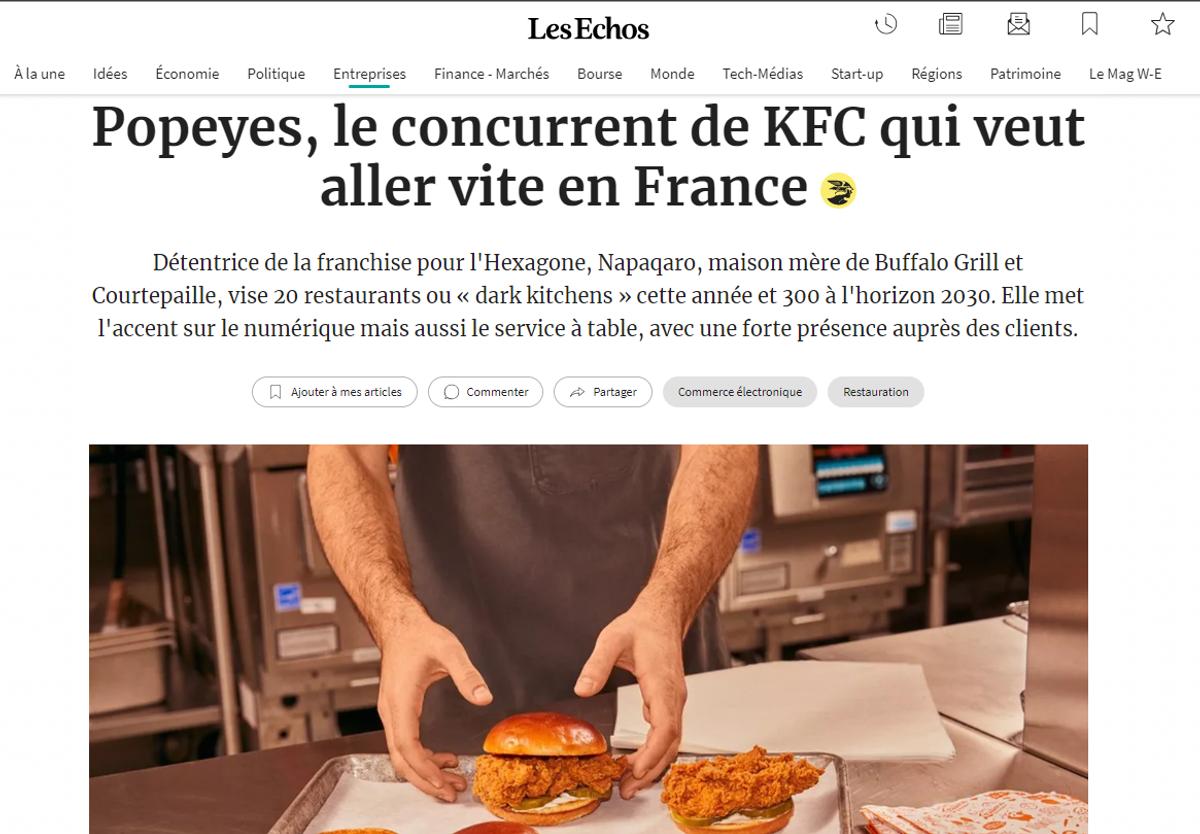Click the star favorites icon in header
This screenshot has width=1200, height=834.
(x=1162, y=24)
